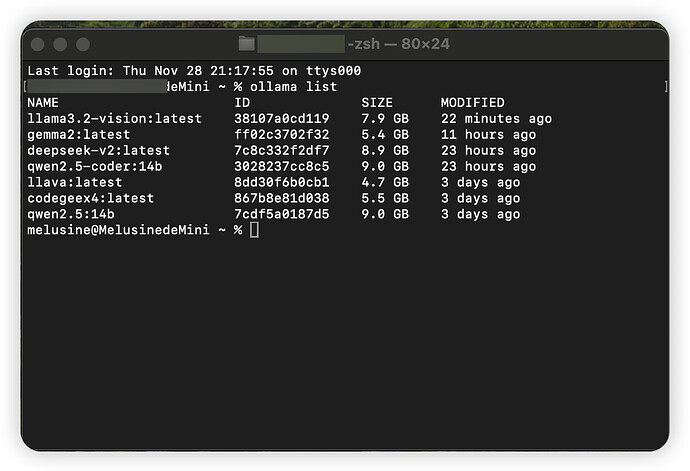Click the ID 7c8c332f2df7
Image resolution: width=690 pixels, height=471 pixels.
282,150
